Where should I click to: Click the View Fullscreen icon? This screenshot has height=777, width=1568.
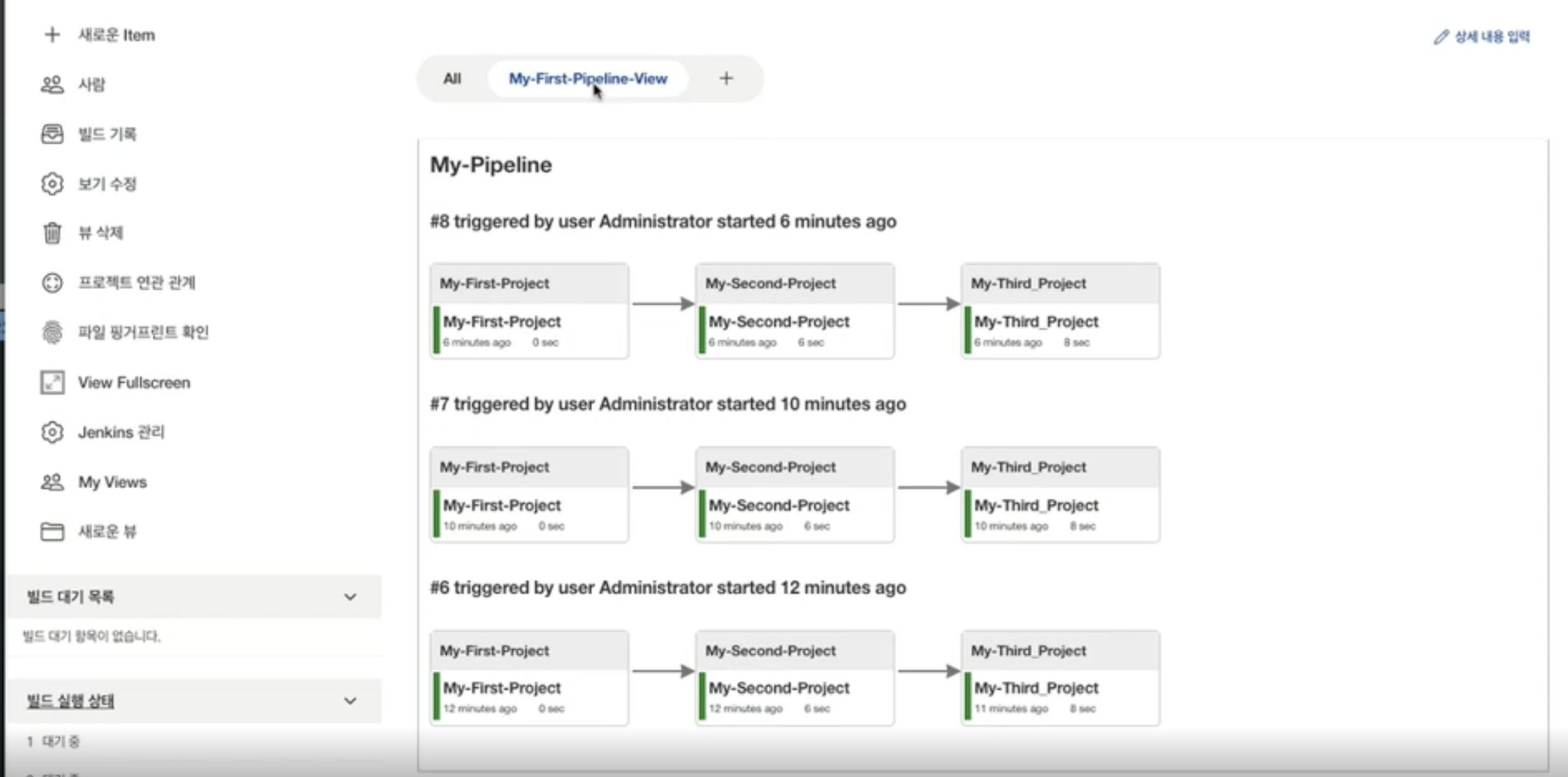coord(52,382)
